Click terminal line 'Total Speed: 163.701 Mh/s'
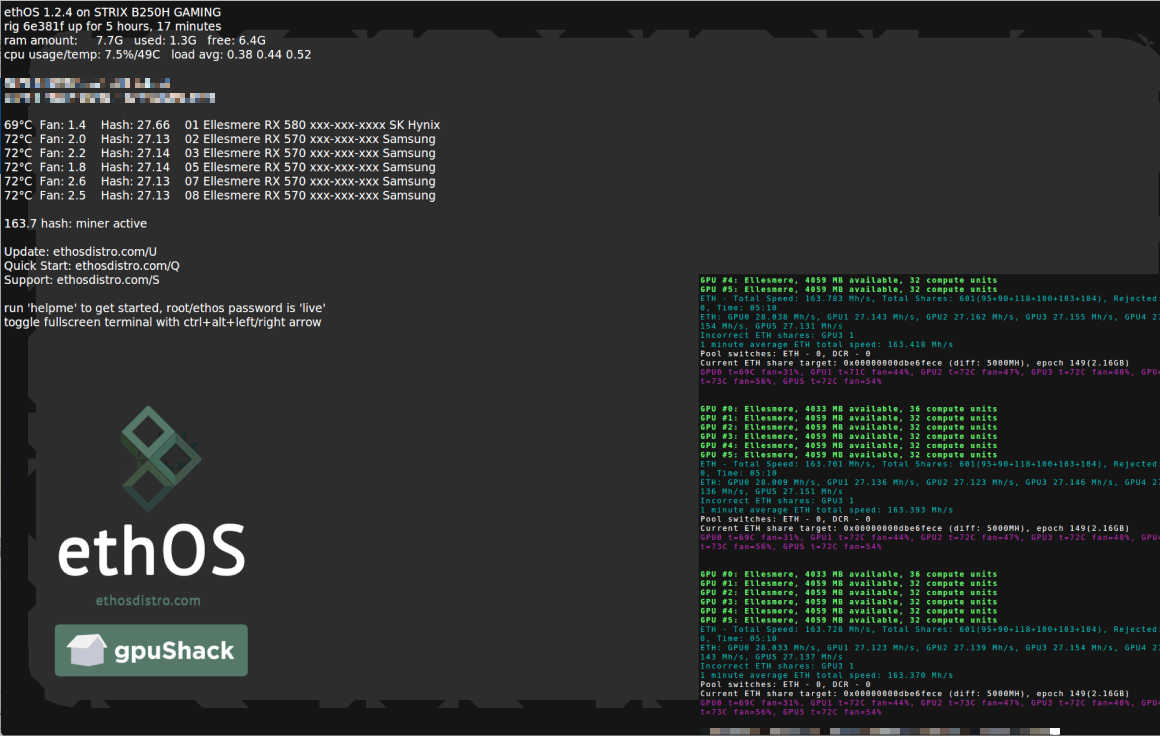Screen dimensions: 1160x736 [x=929, y=464]
